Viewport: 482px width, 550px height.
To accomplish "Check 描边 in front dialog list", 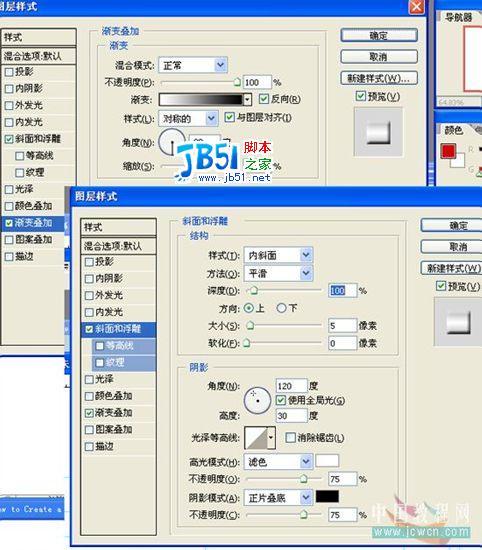I will pos(89,447).
